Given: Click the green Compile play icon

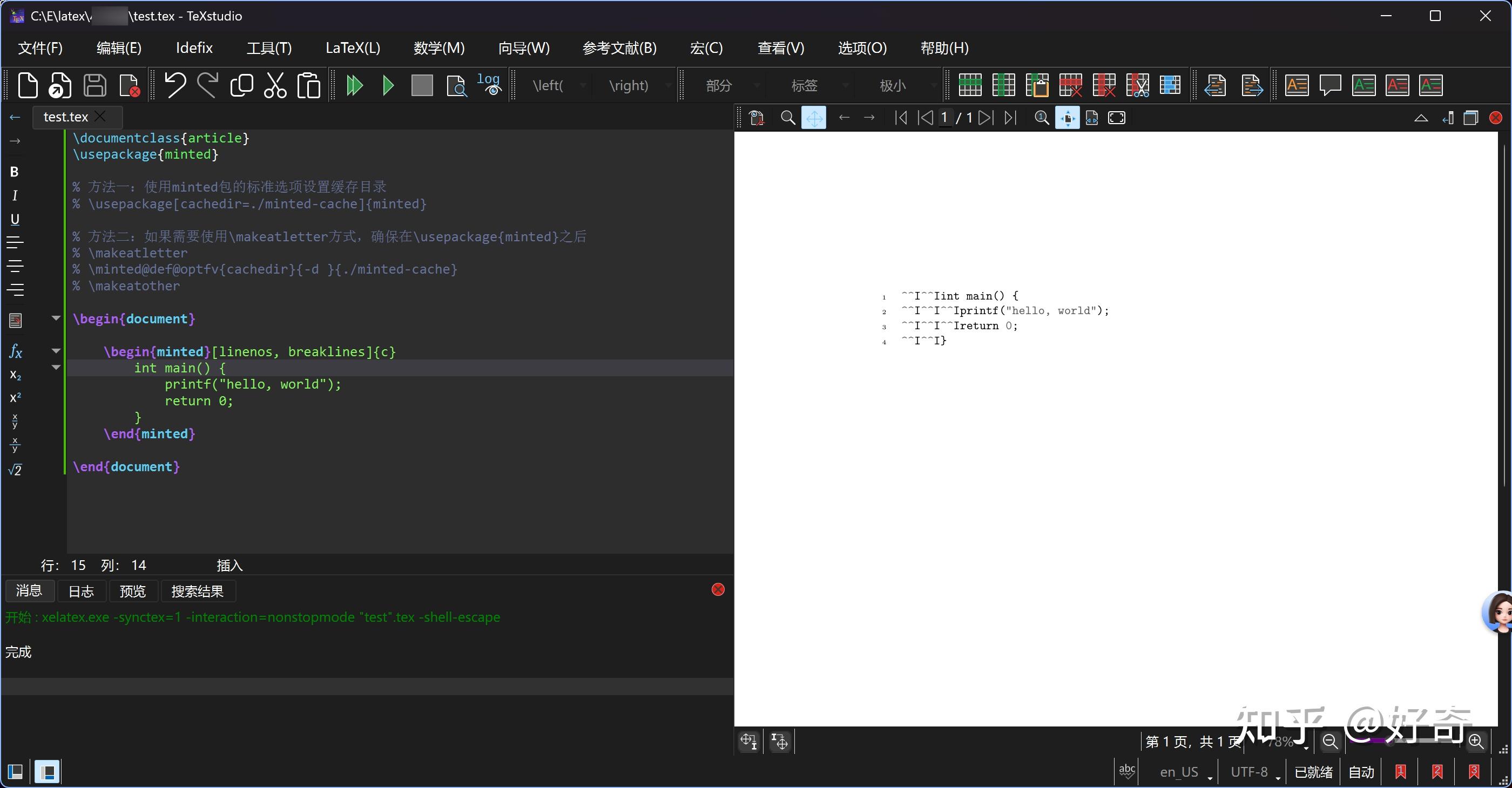Looking at the screenshot, I should (388, 86).
